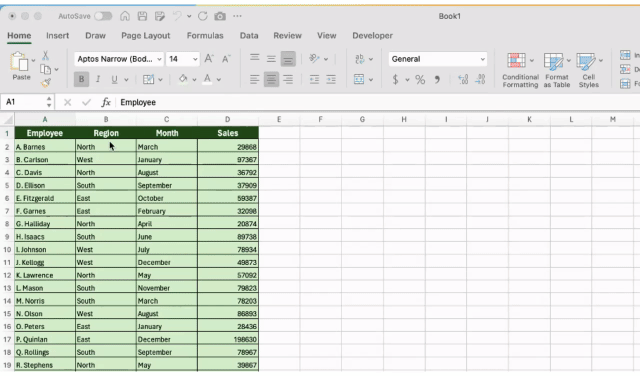
Task: Switch to the Draw tab
Action: point(96,36)
